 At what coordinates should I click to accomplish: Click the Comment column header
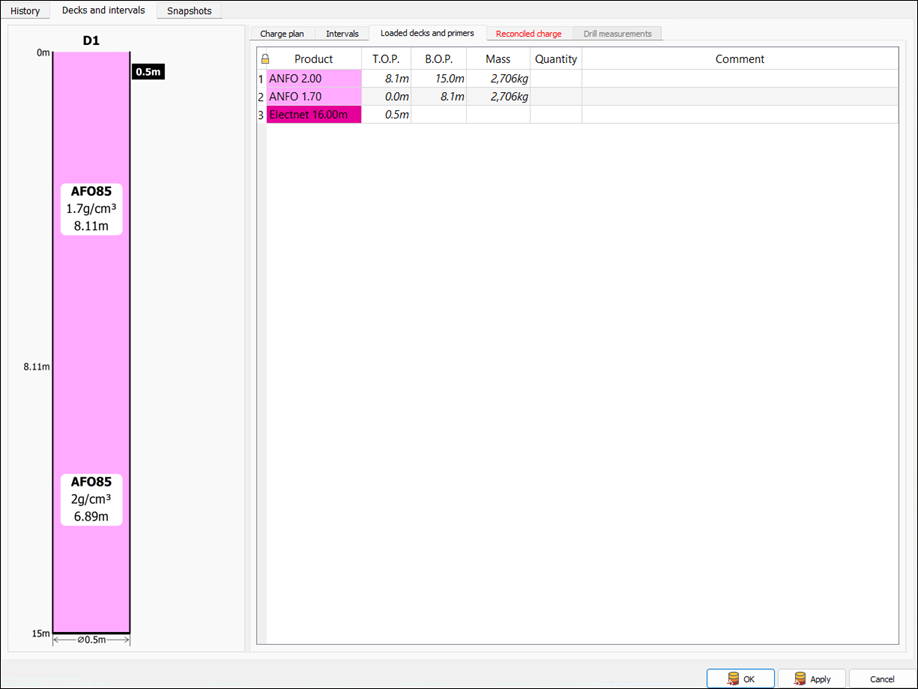739,59
